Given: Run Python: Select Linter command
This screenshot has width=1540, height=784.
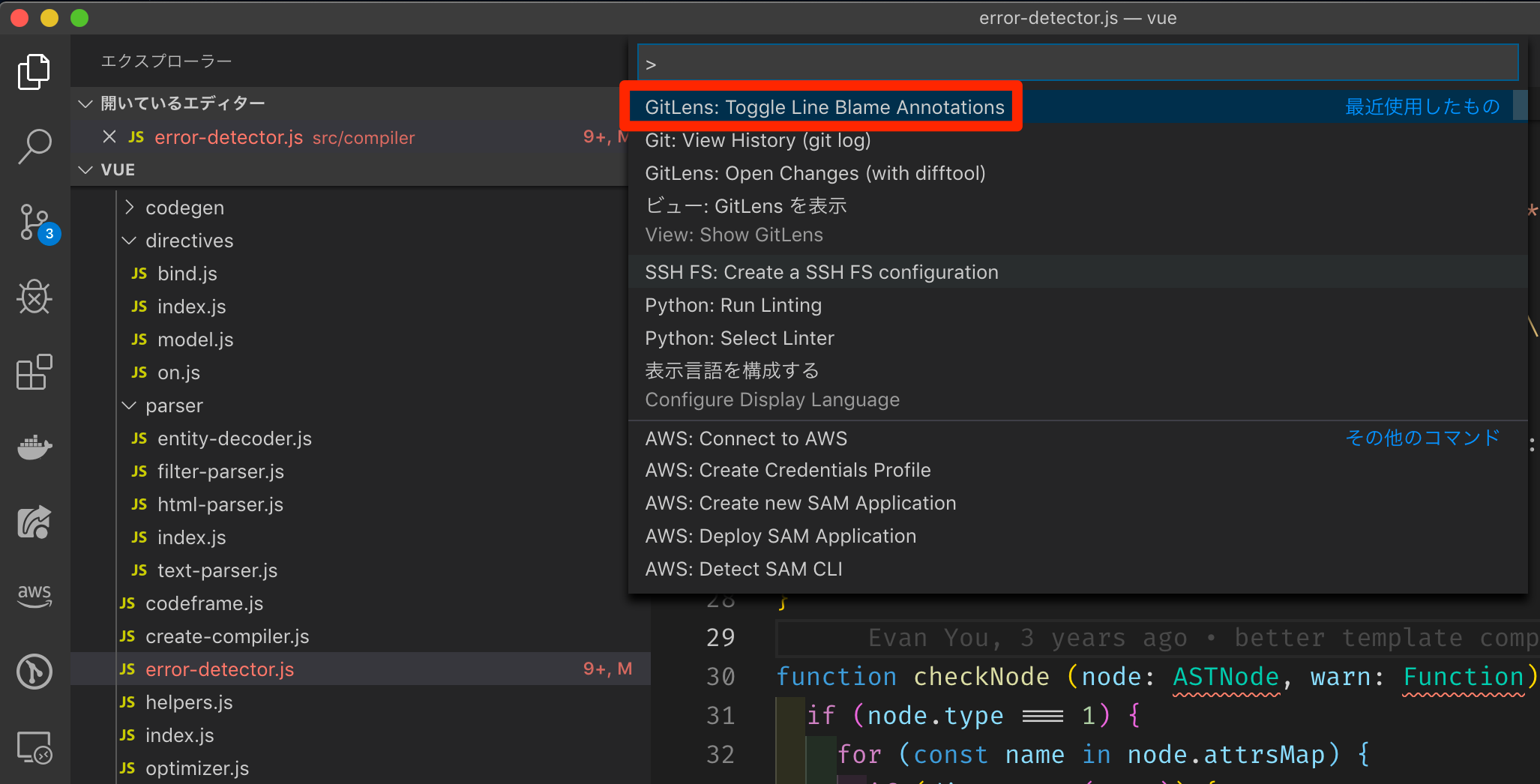Looking at the screenshot, I should click(1077, 338).
